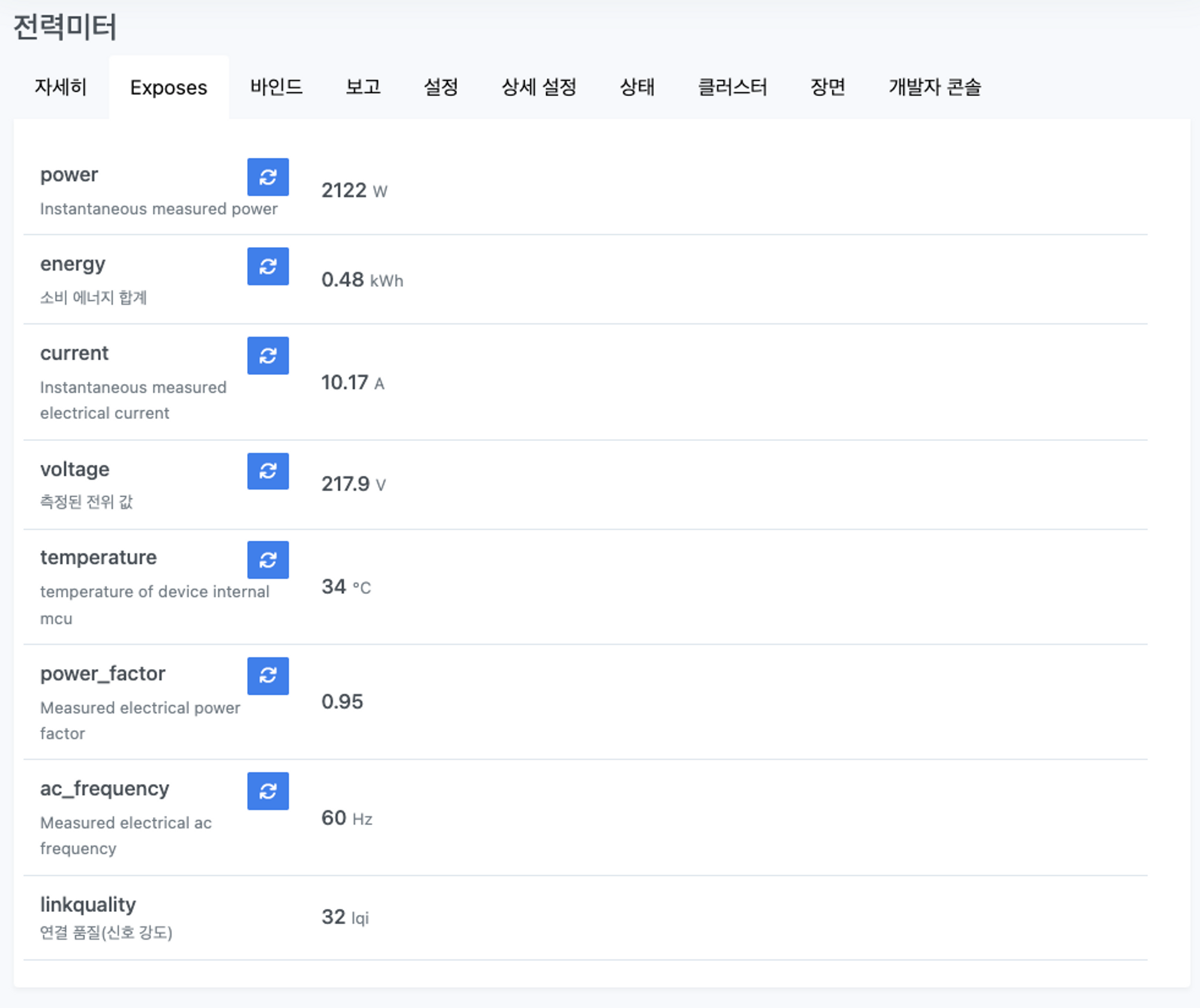This screenshot has height=1008, width=1200.
Task: Open the 장면 tab
Action: (828, 87)
